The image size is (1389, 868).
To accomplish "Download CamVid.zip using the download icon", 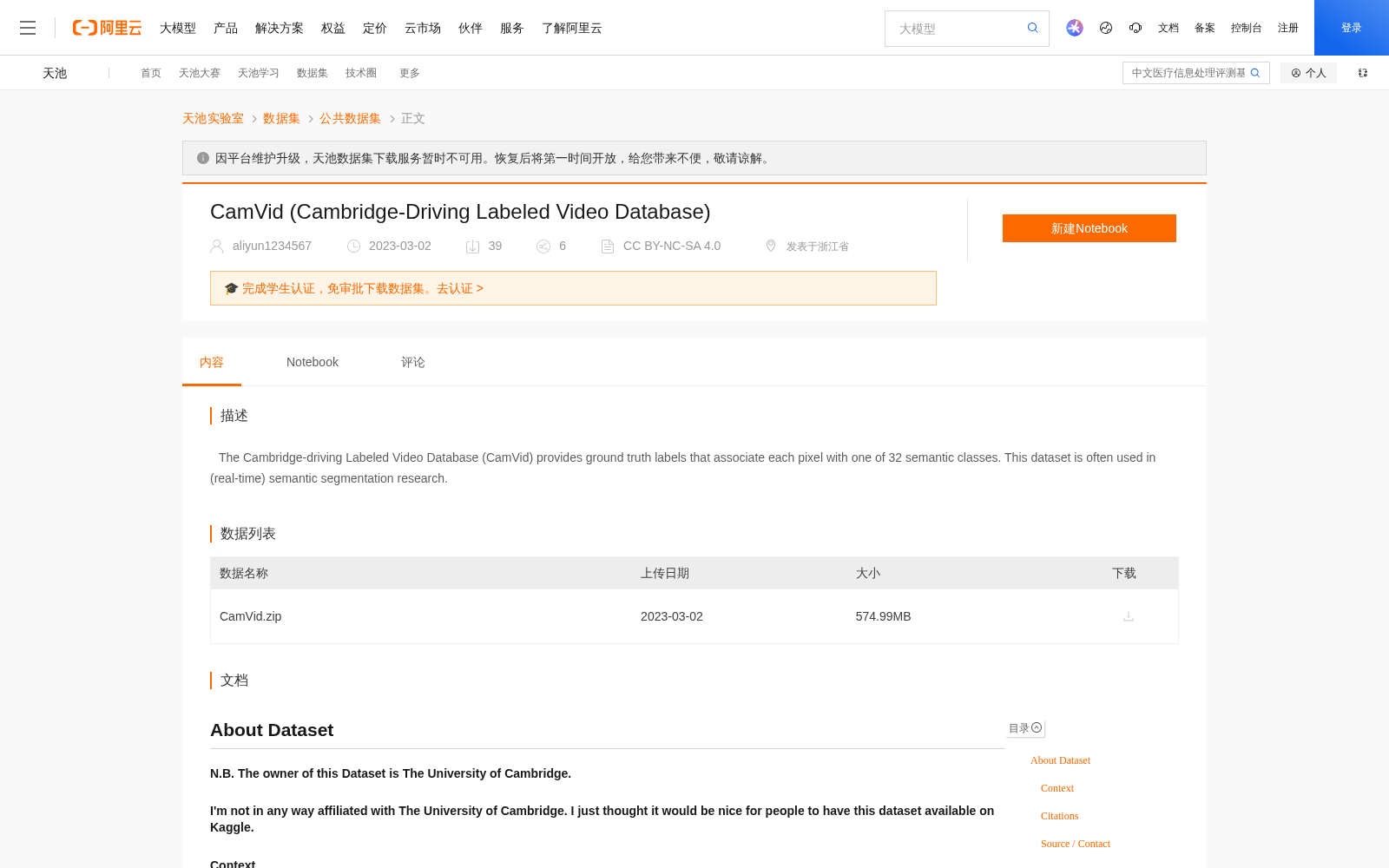I will (x=1129, y=616).
